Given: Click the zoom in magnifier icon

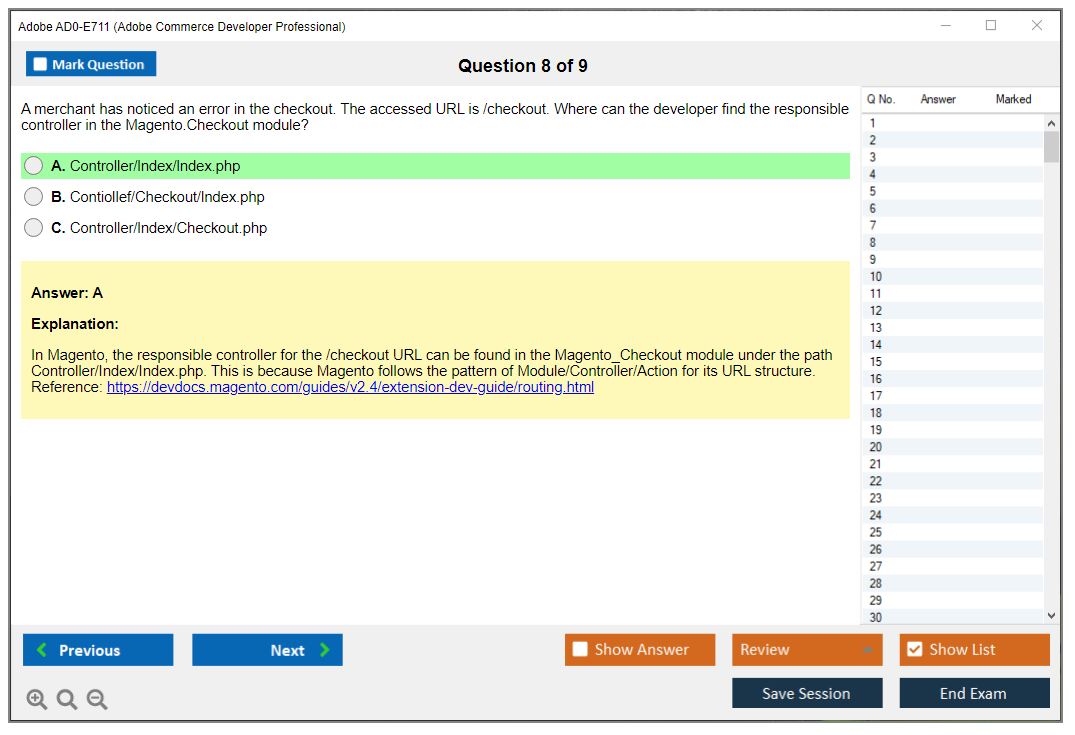Looking at the screenshot, I should pos(37,700).
